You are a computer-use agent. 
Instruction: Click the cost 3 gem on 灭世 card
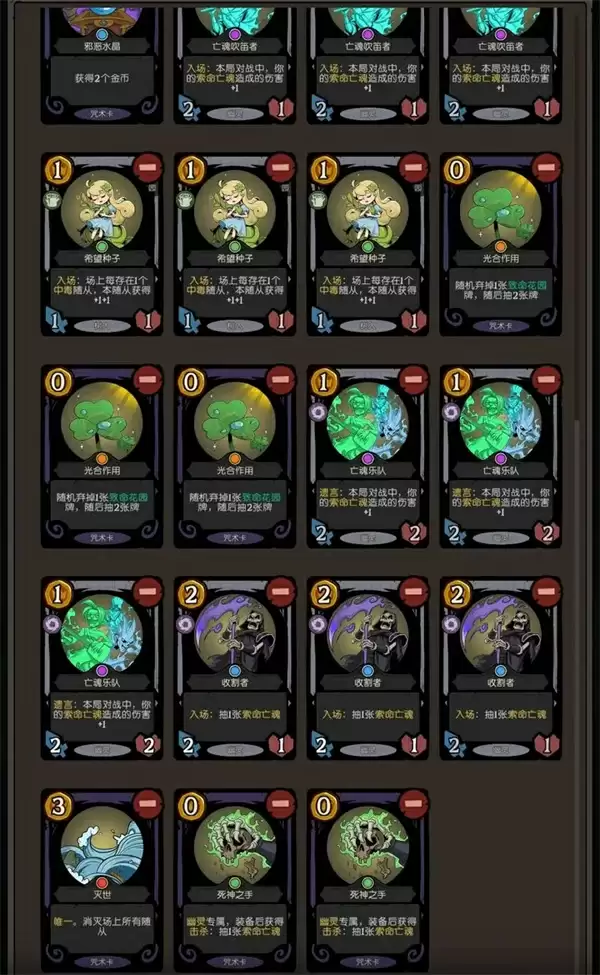pyautogui.click(x=58, y=806)
